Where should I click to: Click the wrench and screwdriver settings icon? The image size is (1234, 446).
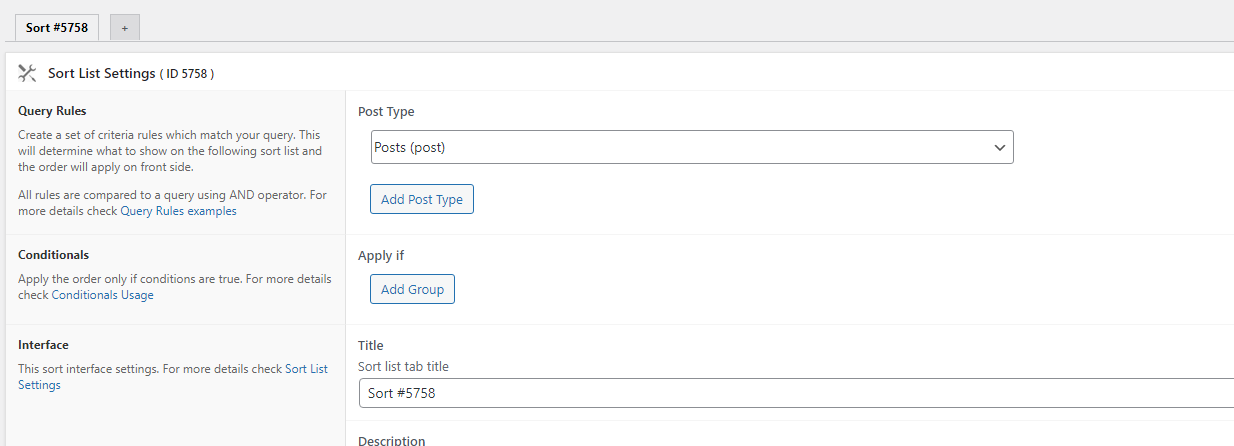pyautogui.click(x=27, y=73)
